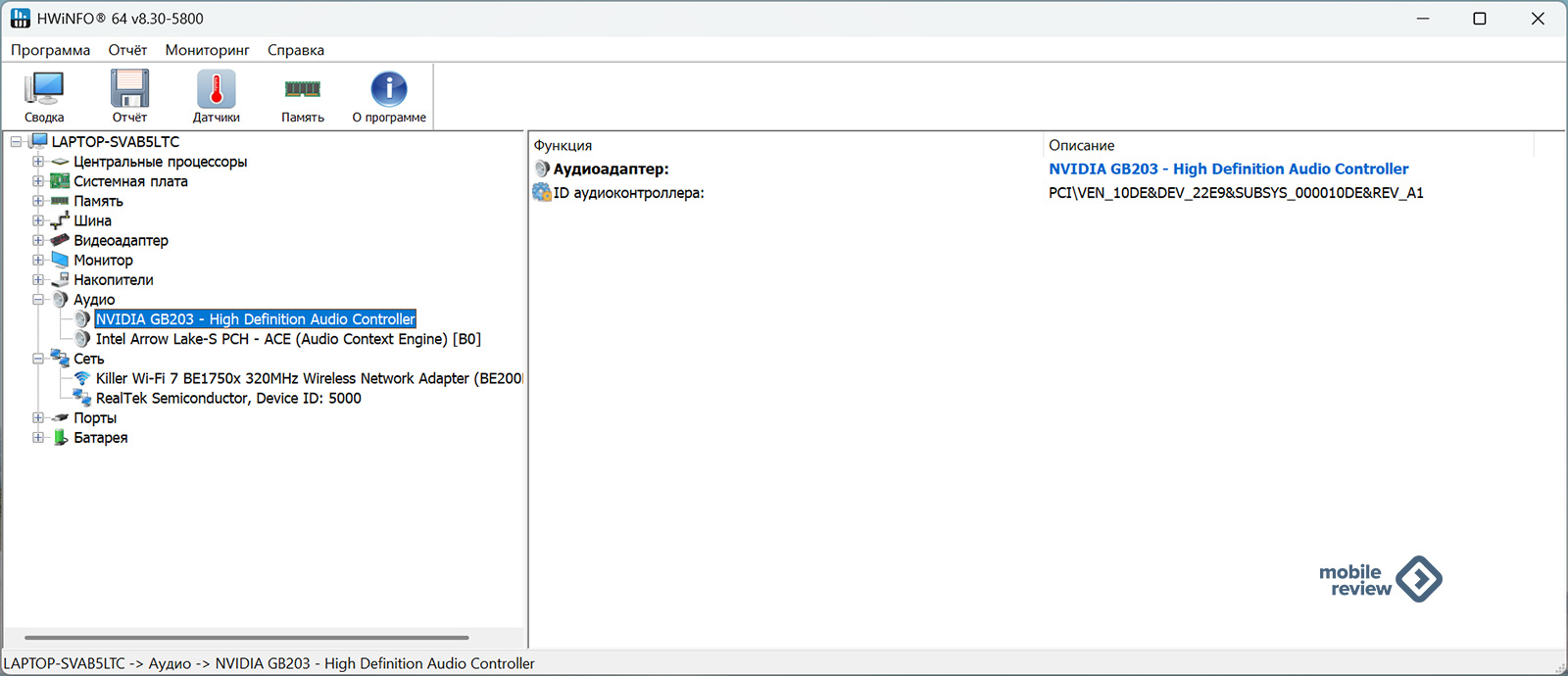Click the blue NVIDIA GB203 description link
This screenshot has height=676, width=1568.
tap(1228, 169)
